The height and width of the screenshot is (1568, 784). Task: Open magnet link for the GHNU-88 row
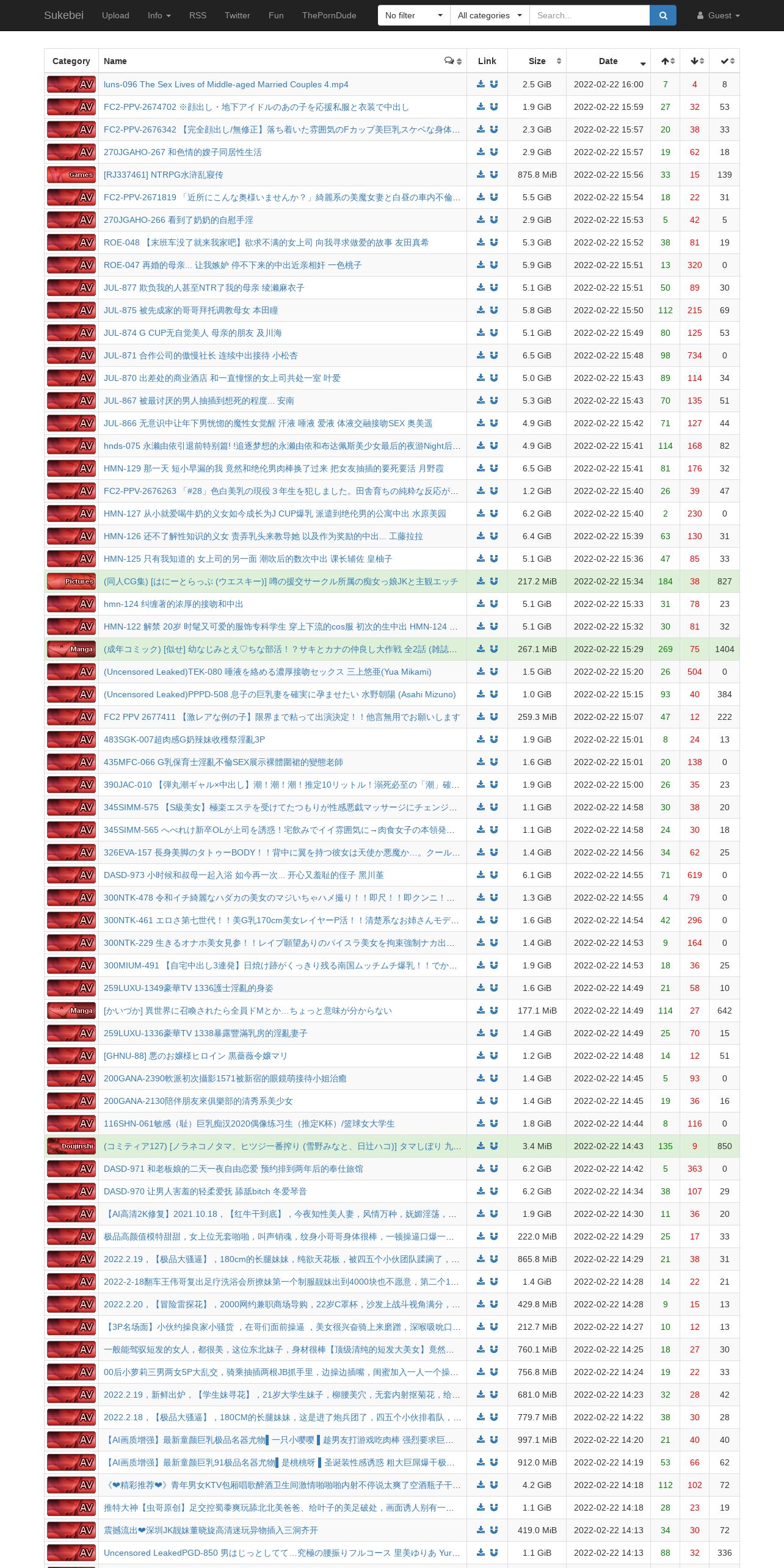coord(494,1056)
